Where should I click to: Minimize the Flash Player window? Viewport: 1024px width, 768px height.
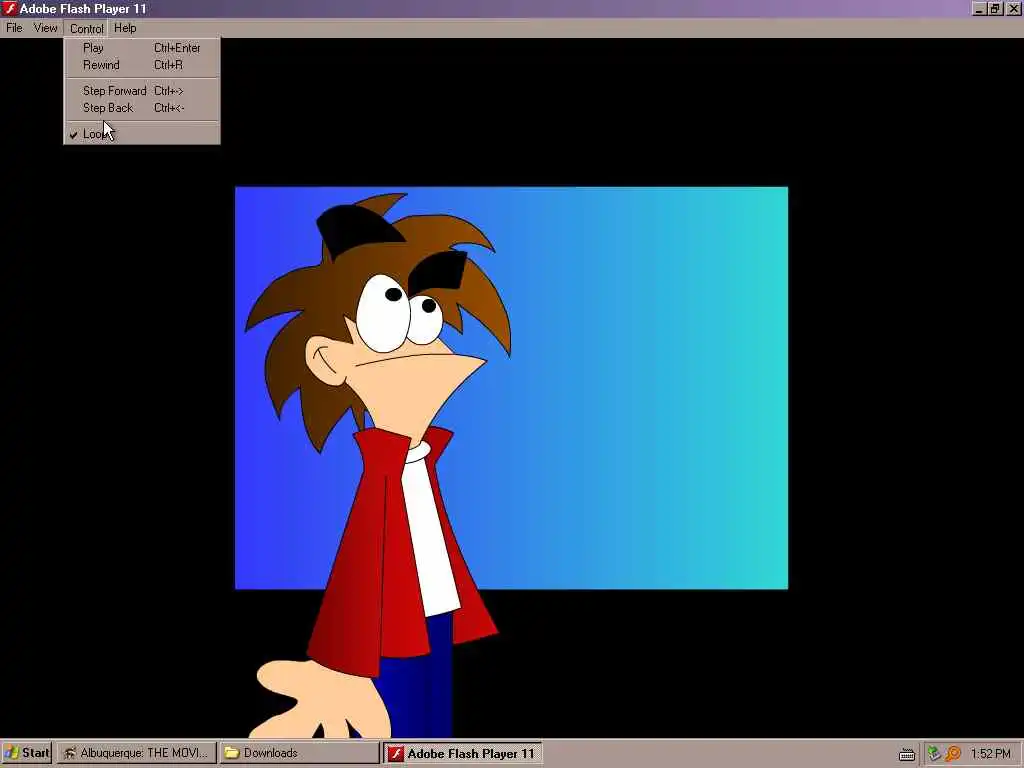(x=979, y=8)
